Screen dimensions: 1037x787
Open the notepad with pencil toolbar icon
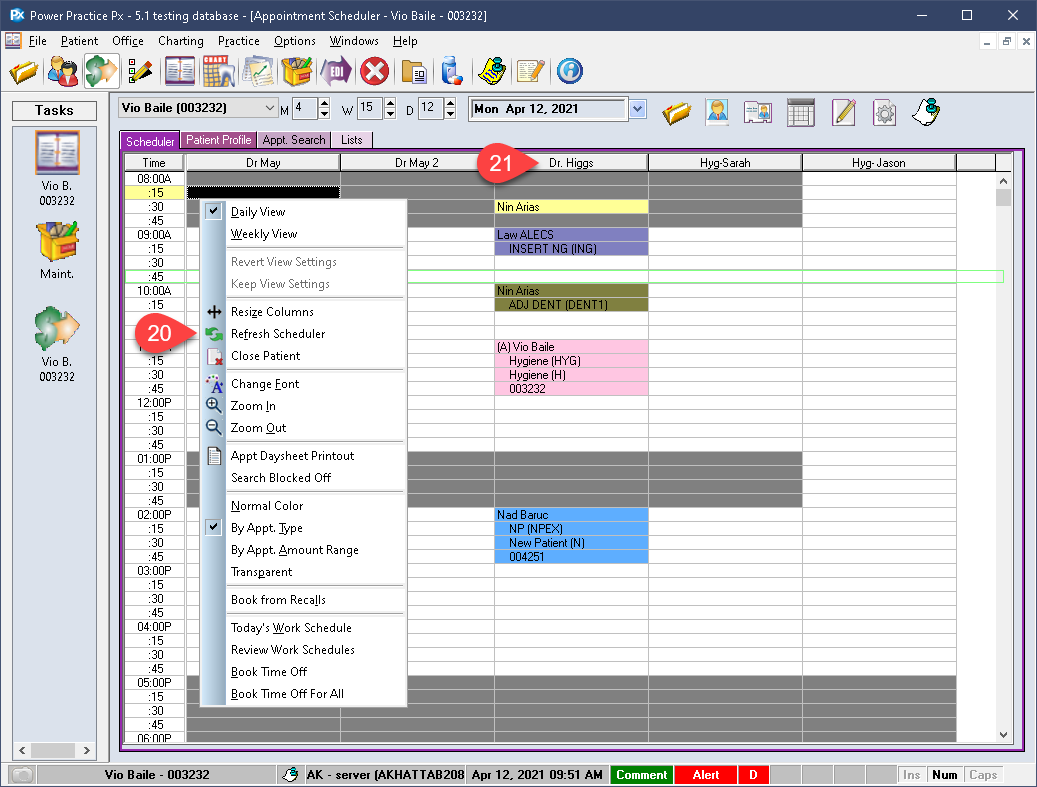click(530, 71)
